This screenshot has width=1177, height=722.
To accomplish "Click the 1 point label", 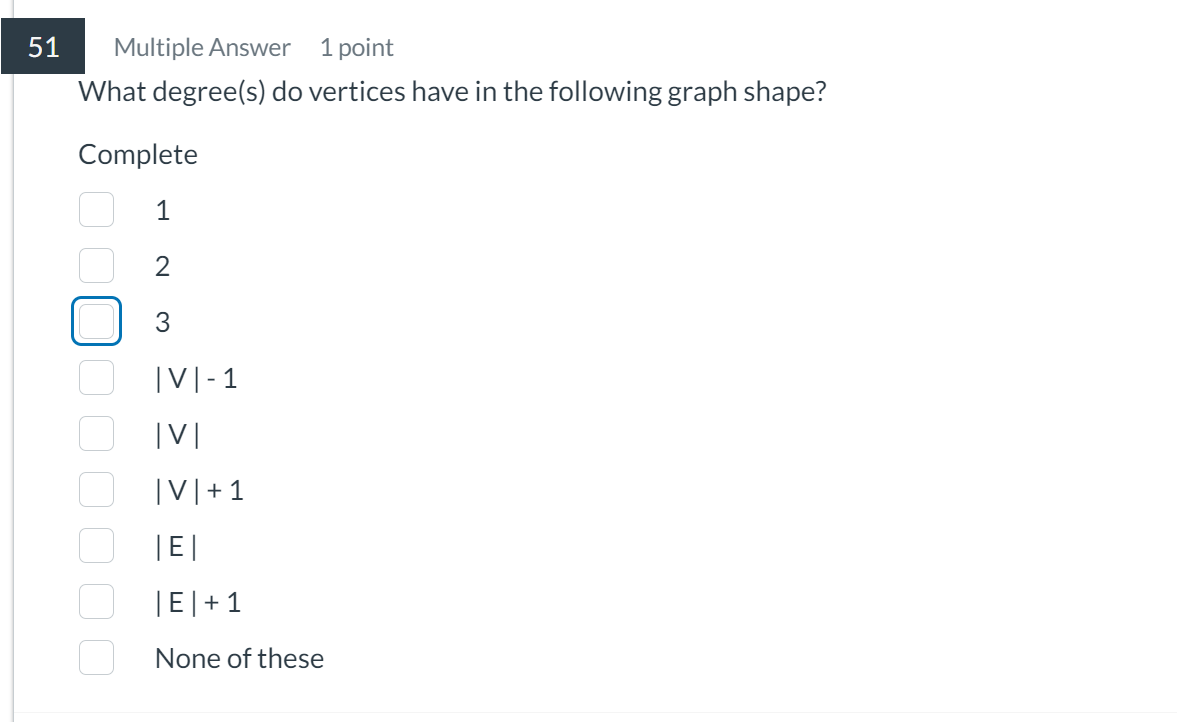I will (x=356, y=46).
